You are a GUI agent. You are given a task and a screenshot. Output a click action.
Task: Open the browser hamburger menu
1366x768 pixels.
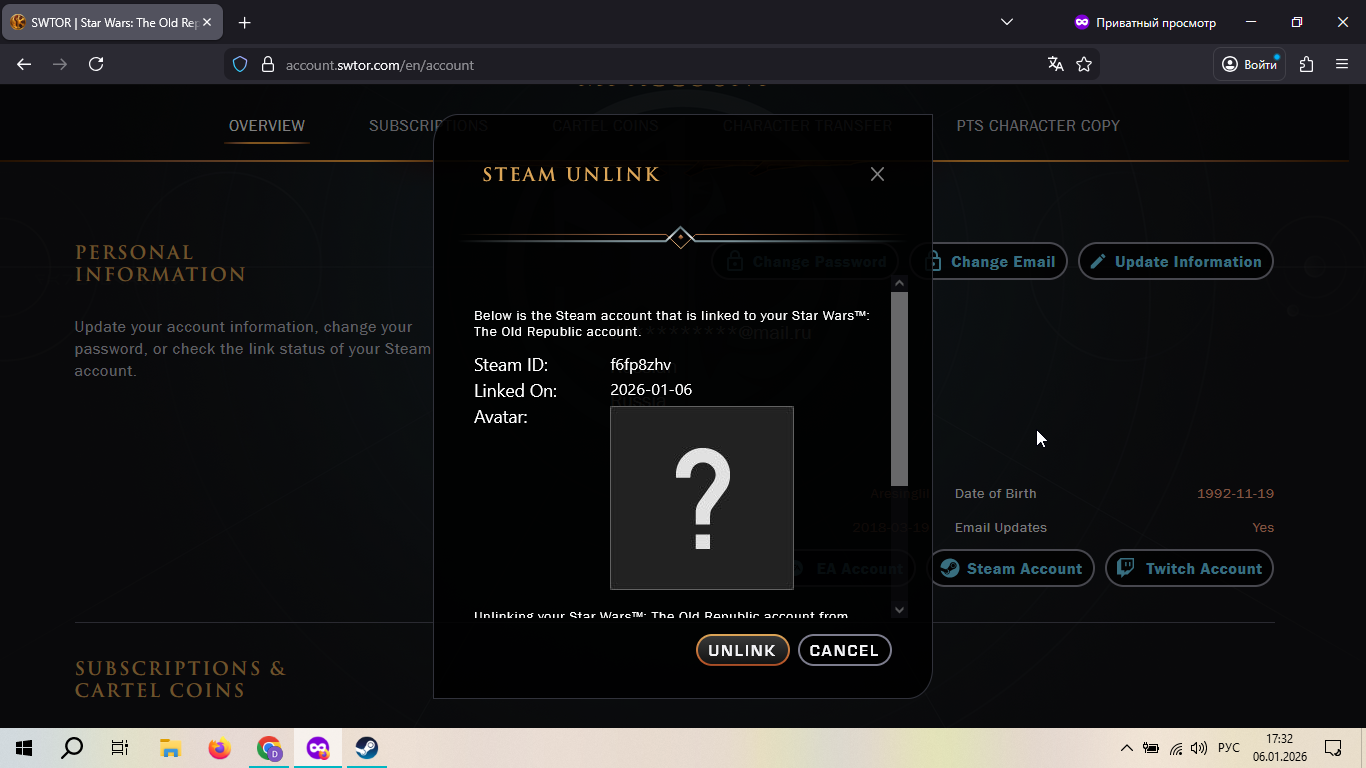coord(1342,64)
